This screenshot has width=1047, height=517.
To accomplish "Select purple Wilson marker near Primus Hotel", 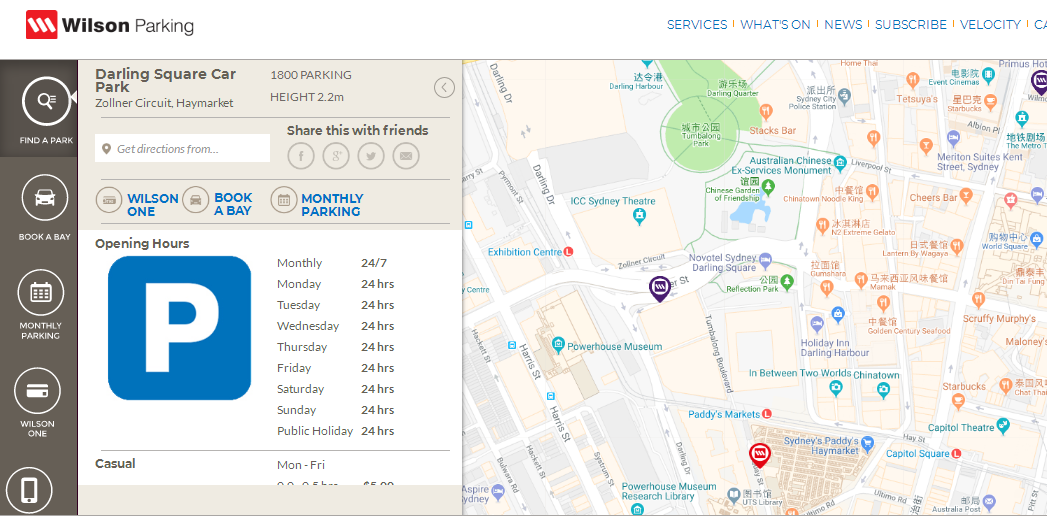I will (1039, 83).
